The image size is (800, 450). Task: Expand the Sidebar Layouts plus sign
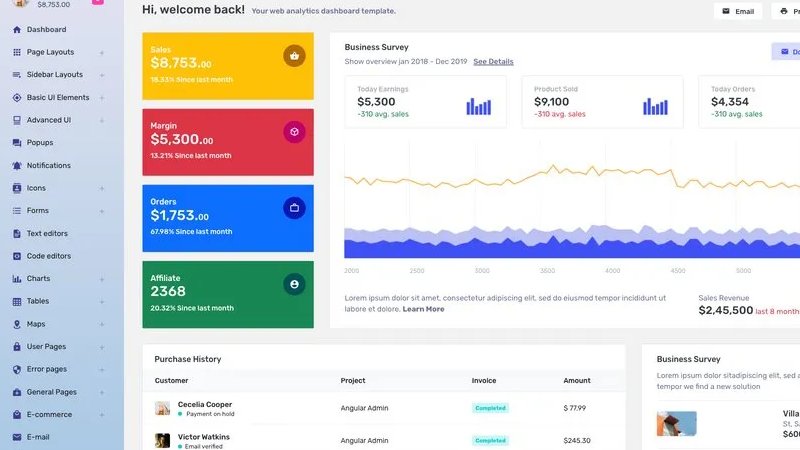coord(102,75)
